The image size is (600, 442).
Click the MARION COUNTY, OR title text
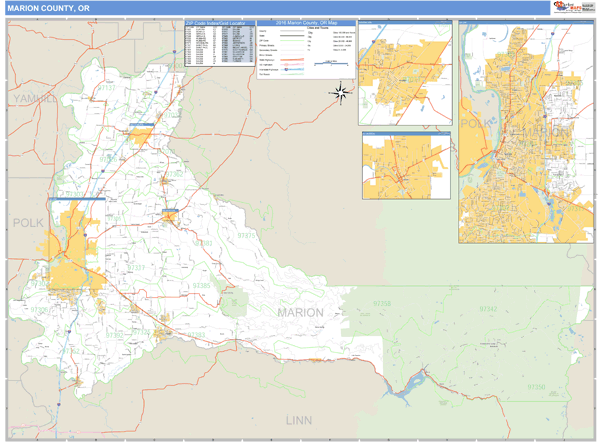coord(49,8)
